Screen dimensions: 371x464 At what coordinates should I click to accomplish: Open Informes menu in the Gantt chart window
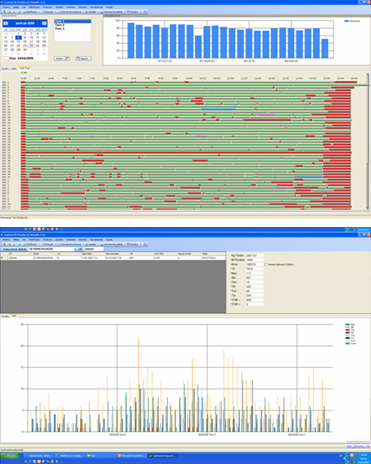[x=71, y=7]
